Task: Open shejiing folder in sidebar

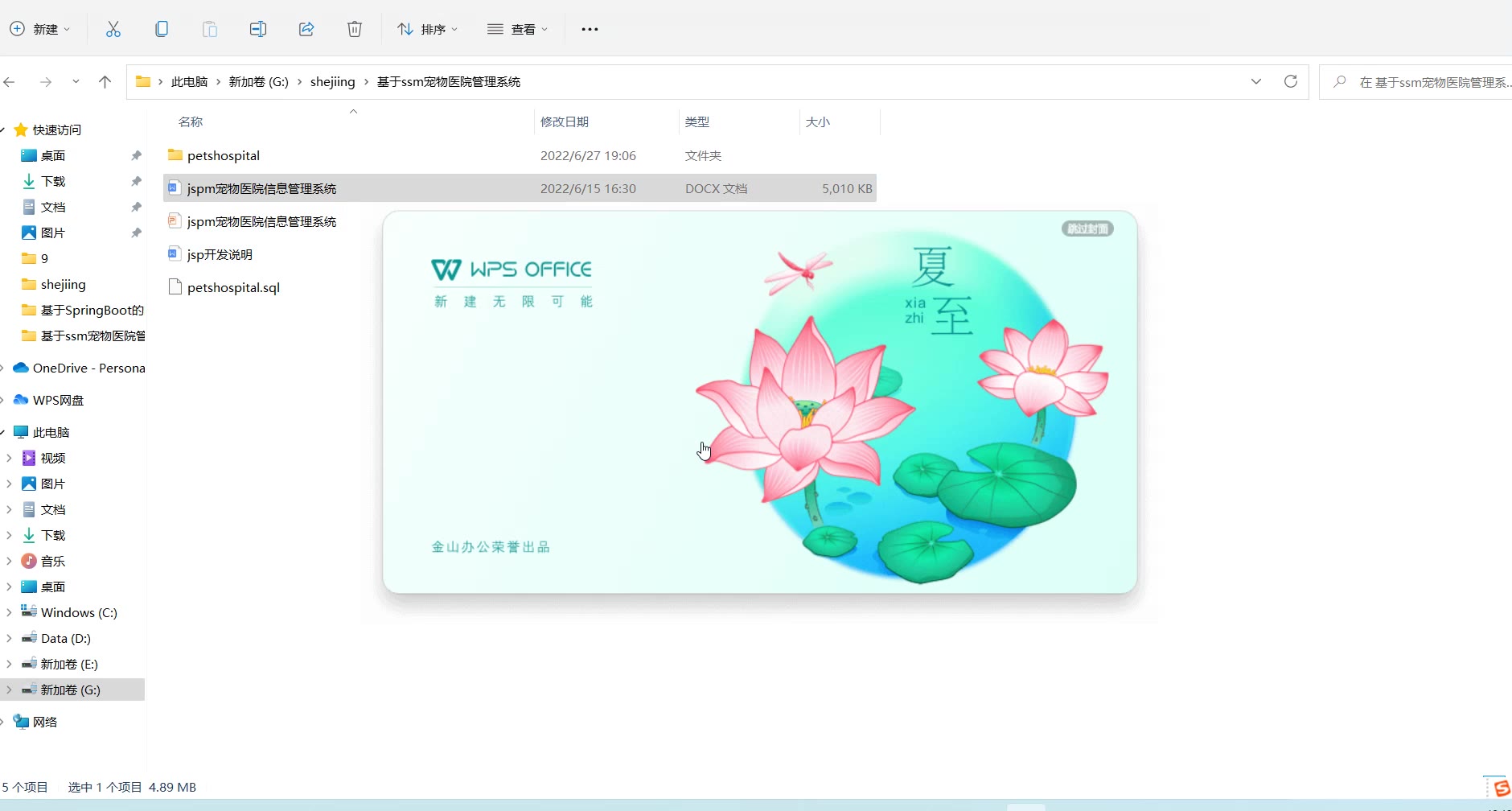Action: pyautogui.click(x=63, y=284)
